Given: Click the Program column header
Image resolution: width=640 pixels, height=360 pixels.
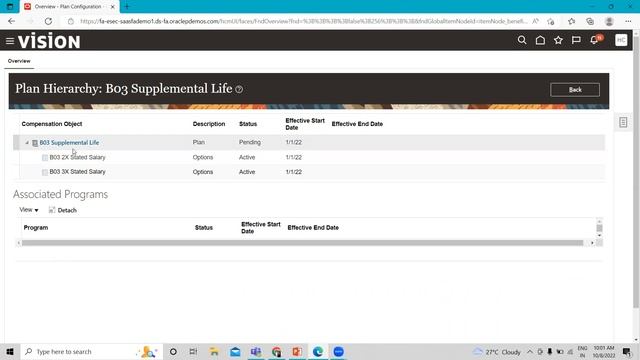Looking at the screenshot, I should [36, 227].
